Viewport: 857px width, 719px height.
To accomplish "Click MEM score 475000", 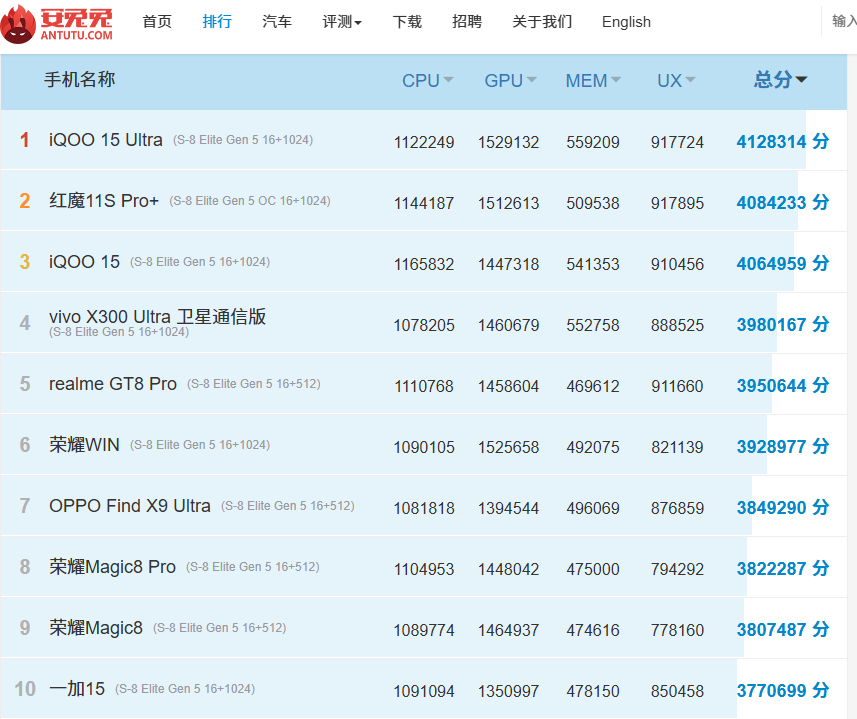I will point(593,569).
